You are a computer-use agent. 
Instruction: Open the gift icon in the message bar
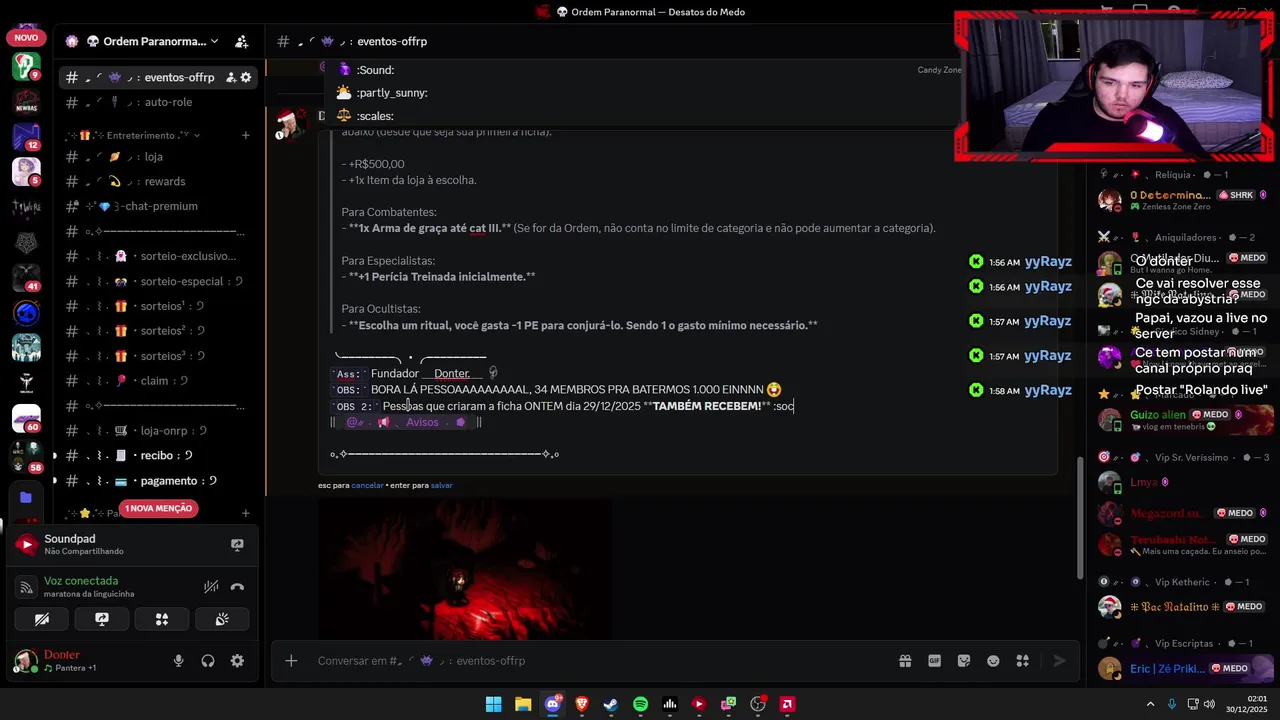coord(905,661)
